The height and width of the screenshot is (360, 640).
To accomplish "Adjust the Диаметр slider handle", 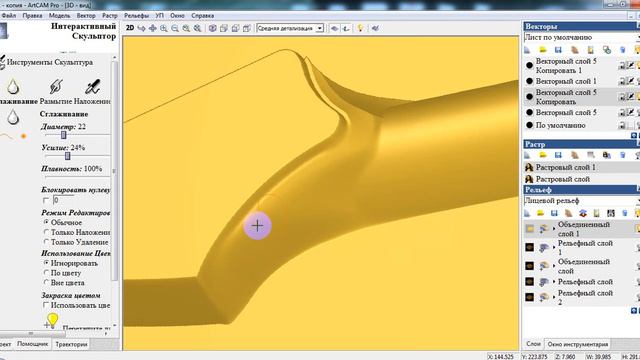I will [63, 135].
